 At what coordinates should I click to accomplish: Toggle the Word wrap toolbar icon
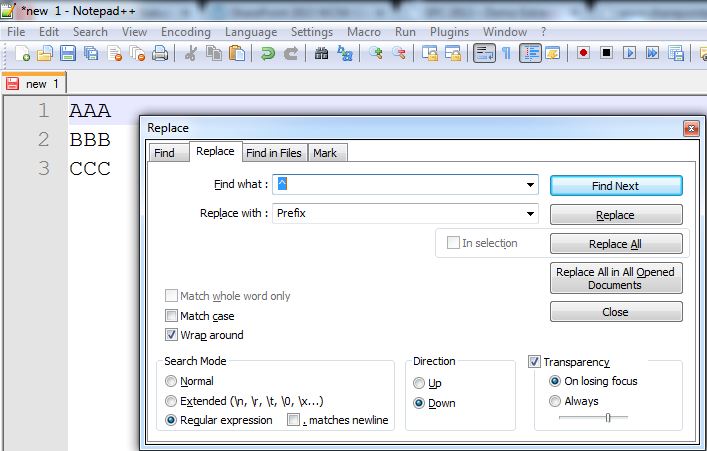[x=484, y=53]
